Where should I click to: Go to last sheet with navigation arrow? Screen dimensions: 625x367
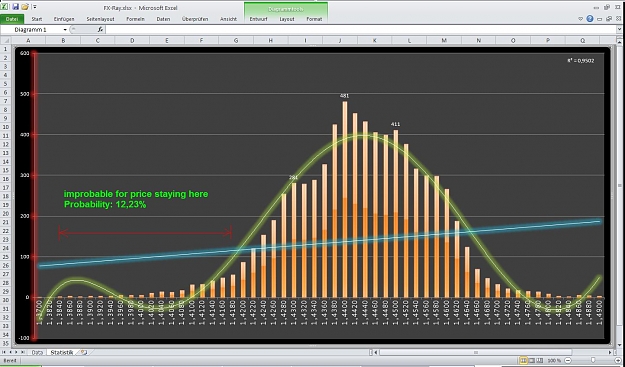[x=22, y=353]
